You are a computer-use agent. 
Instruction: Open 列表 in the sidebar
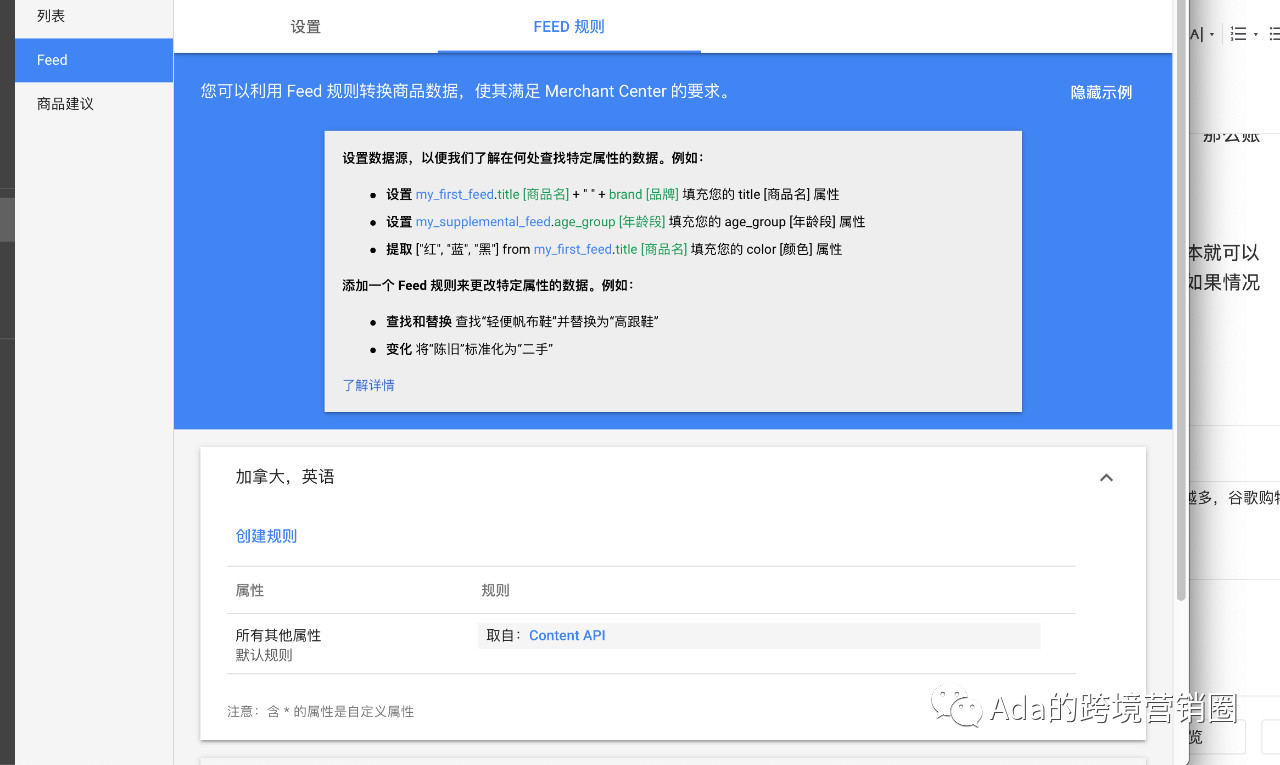coord(50,16)
